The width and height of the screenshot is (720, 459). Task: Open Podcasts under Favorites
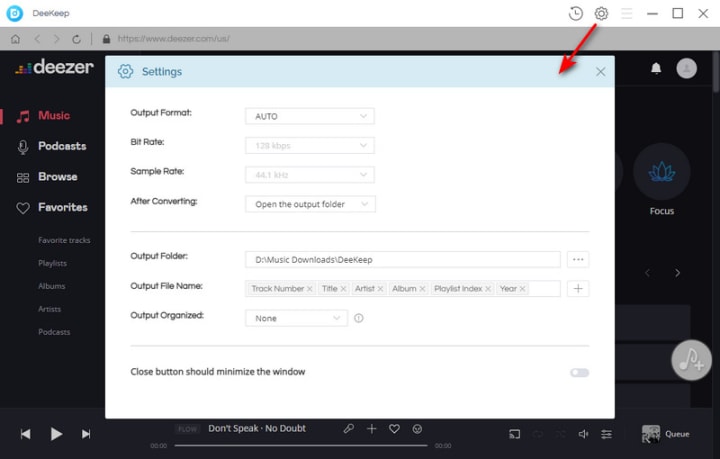tap(54, 332)
